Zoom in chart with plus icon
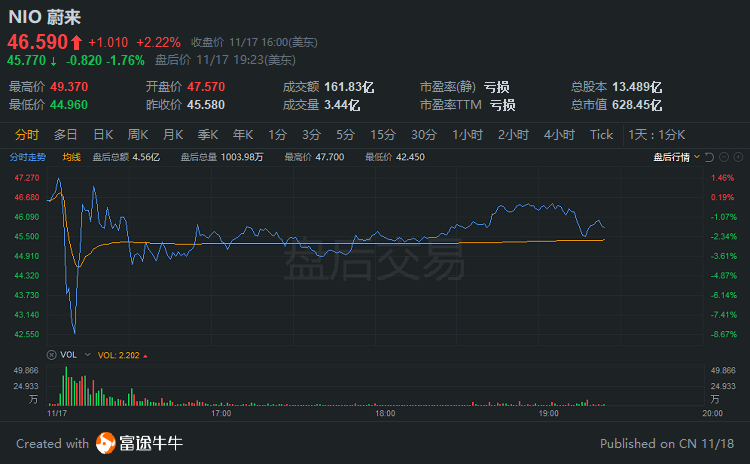The width and height of the screenshot is (750, 464). (738, 157)
